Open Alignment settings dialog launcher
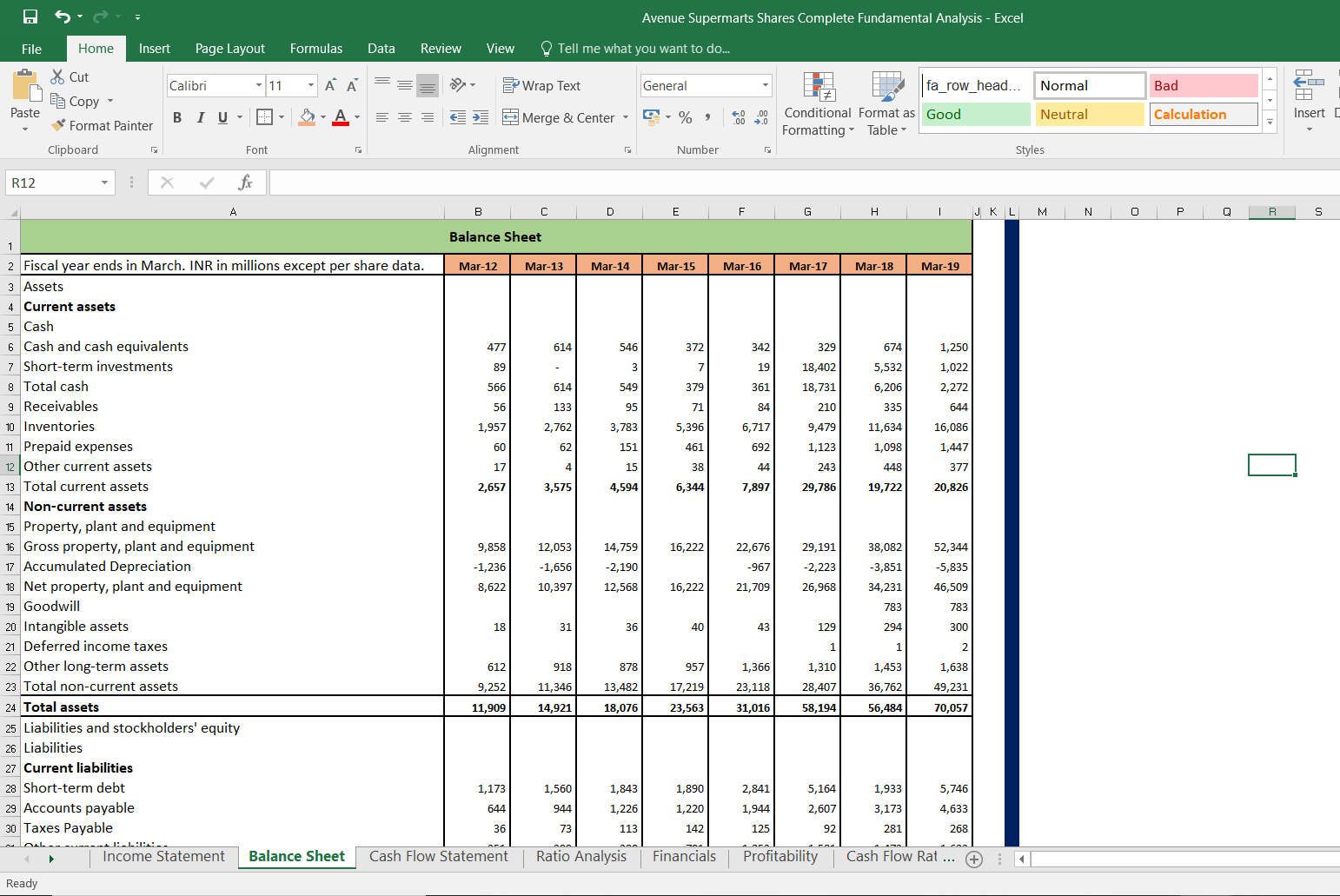 pos(627,150)
